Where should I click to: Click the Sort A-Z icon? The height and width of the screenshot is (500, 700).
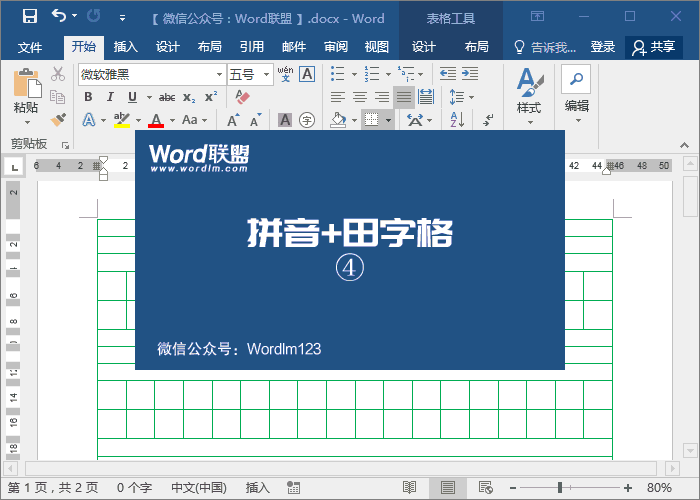pyautogui.click(x=457, y=120)
